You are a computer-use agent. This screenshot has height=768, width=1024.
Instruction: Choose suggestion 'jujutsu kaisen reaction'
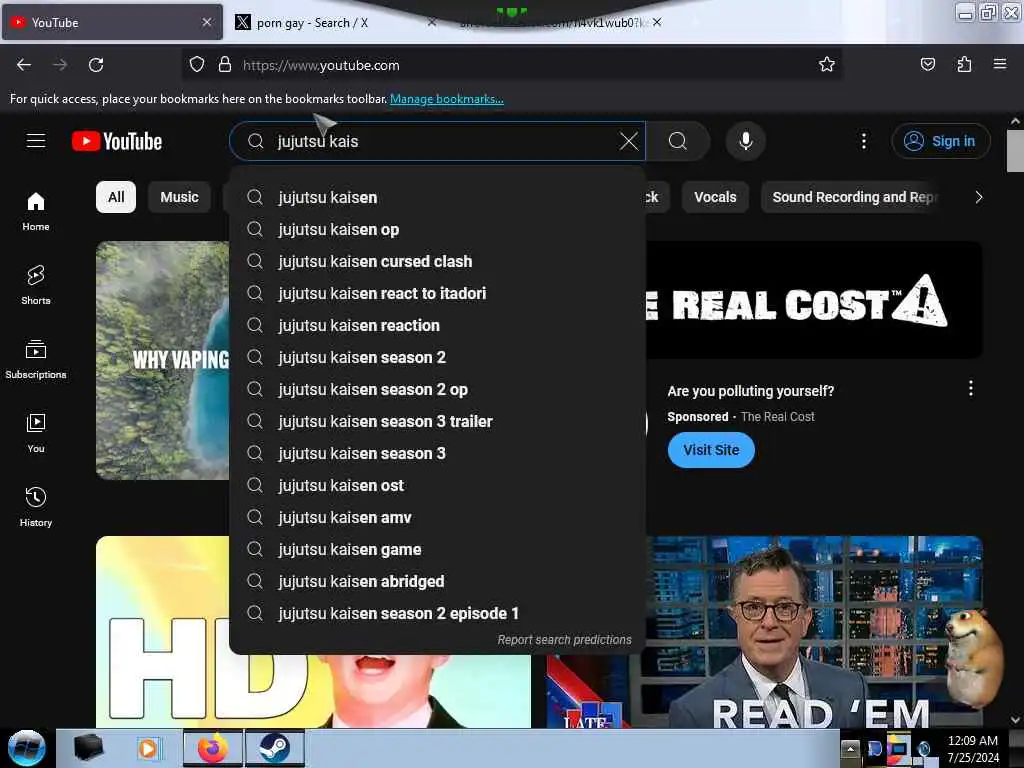pyautogui.click(x=438, y=325)
